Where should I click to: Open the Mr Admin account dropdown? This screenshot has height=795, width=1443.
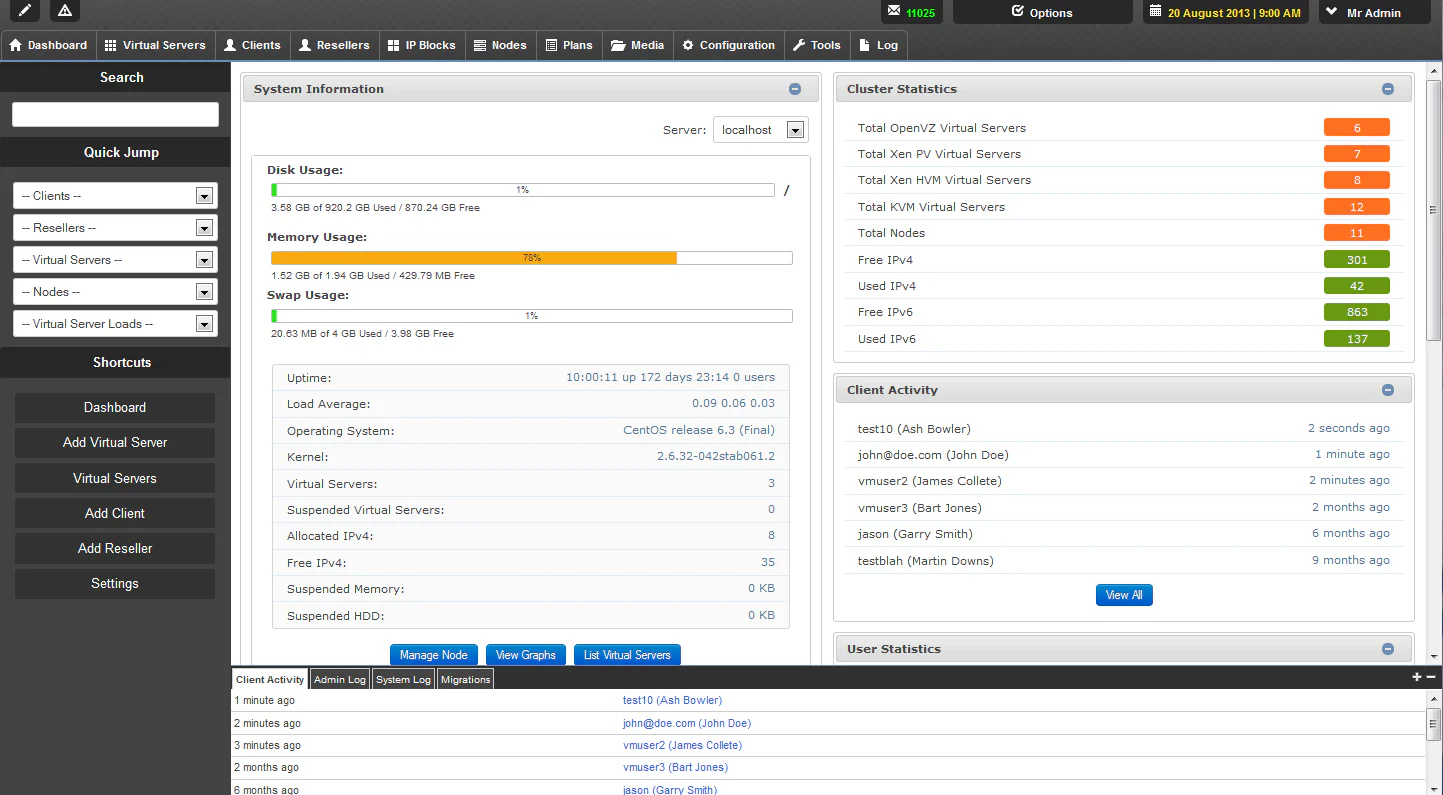[x=1375, y=12]
